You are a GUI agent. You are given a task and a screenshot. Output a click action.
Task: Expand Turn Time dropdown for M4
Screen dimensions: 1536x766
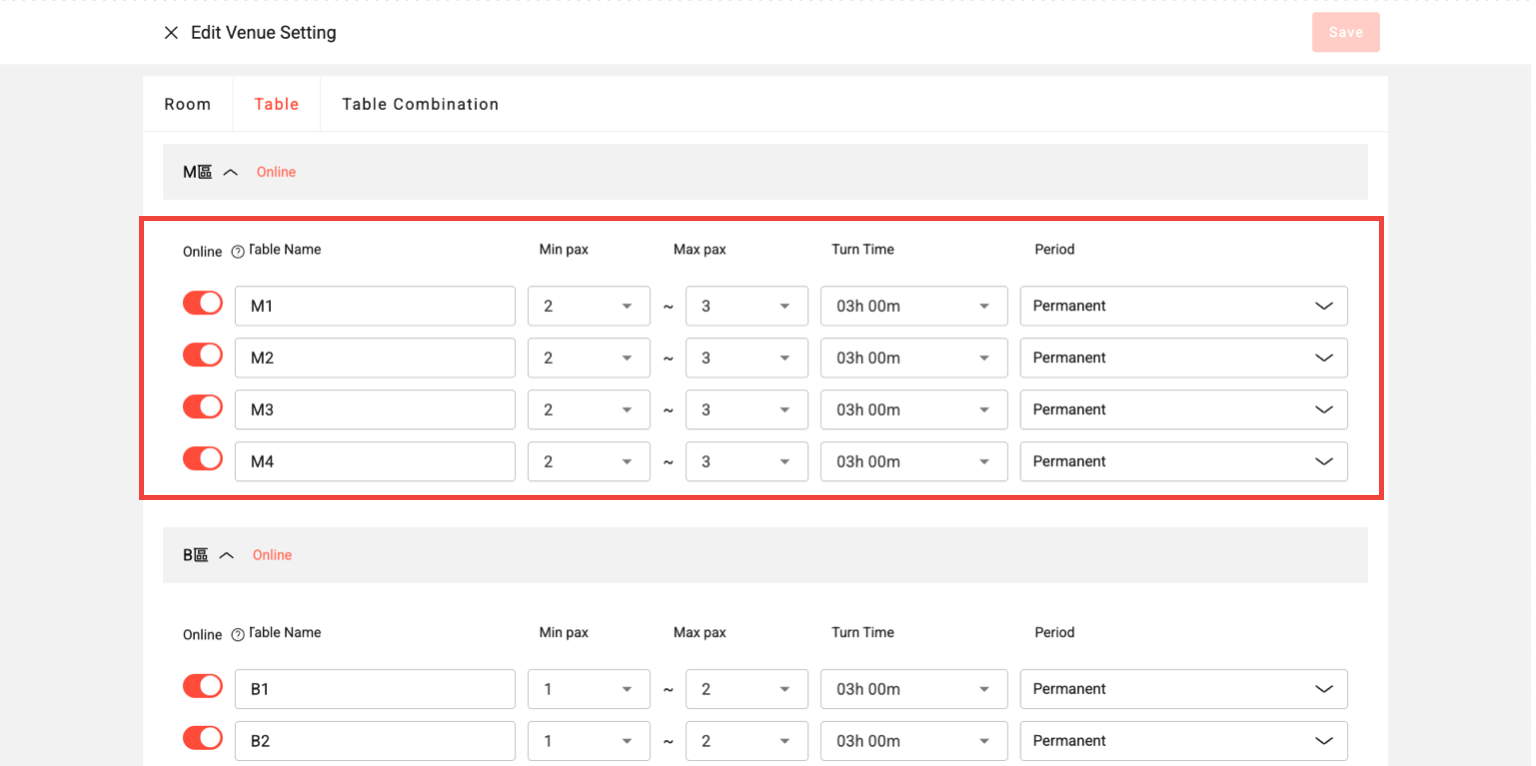point(913,462)
